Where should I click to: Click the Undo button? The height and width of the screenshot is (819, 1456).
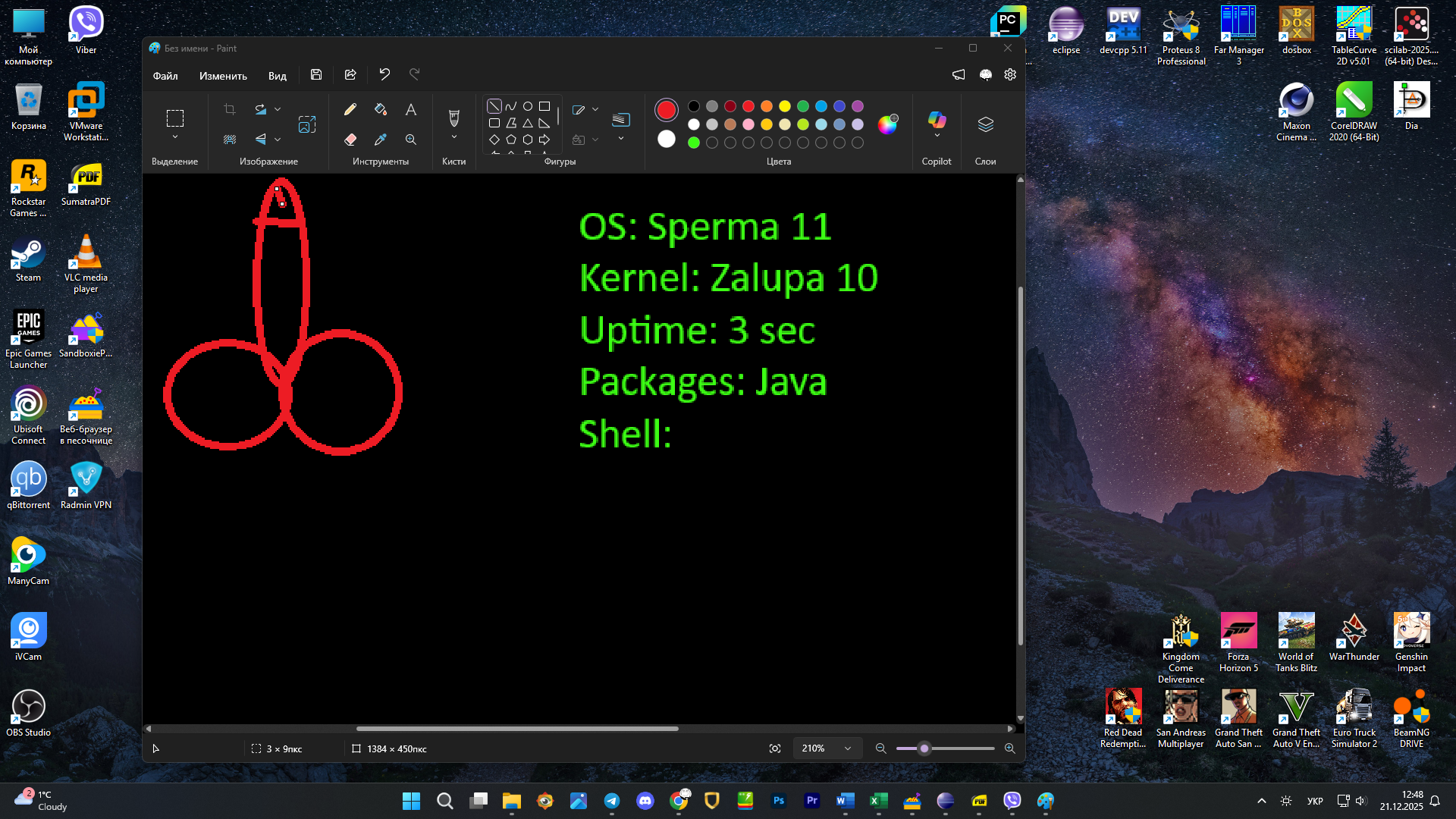(x=384, y=74)
